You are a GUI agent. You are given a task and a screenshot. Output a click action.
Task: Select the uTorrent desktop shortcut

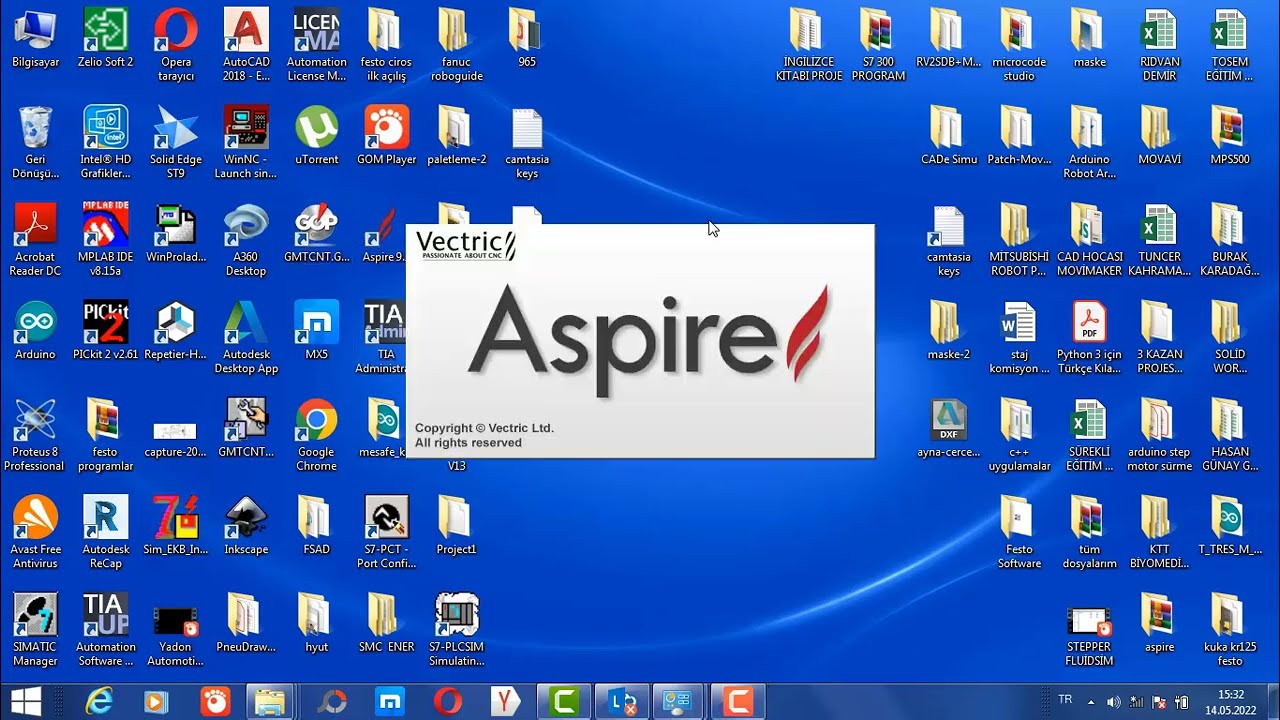tap(316, 137)
